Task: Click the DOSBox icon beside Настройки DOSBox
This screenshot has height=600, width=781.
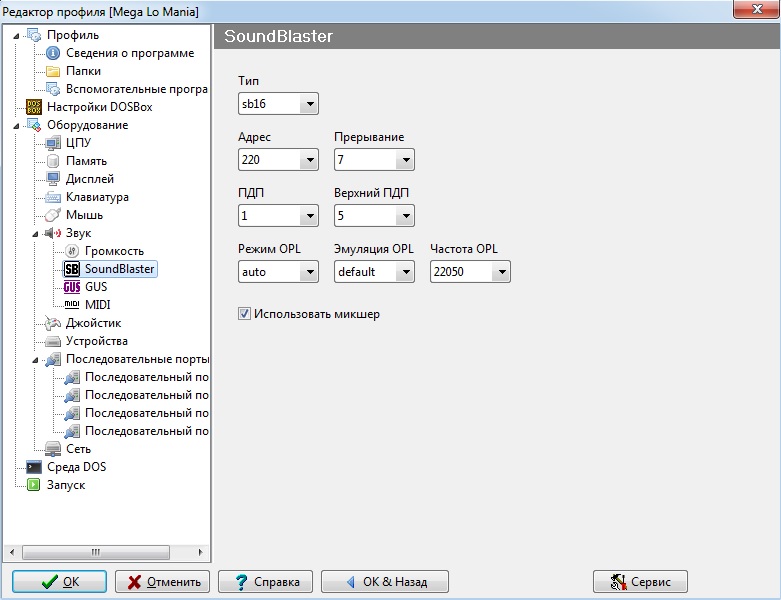Action: (x=34, y=107)
